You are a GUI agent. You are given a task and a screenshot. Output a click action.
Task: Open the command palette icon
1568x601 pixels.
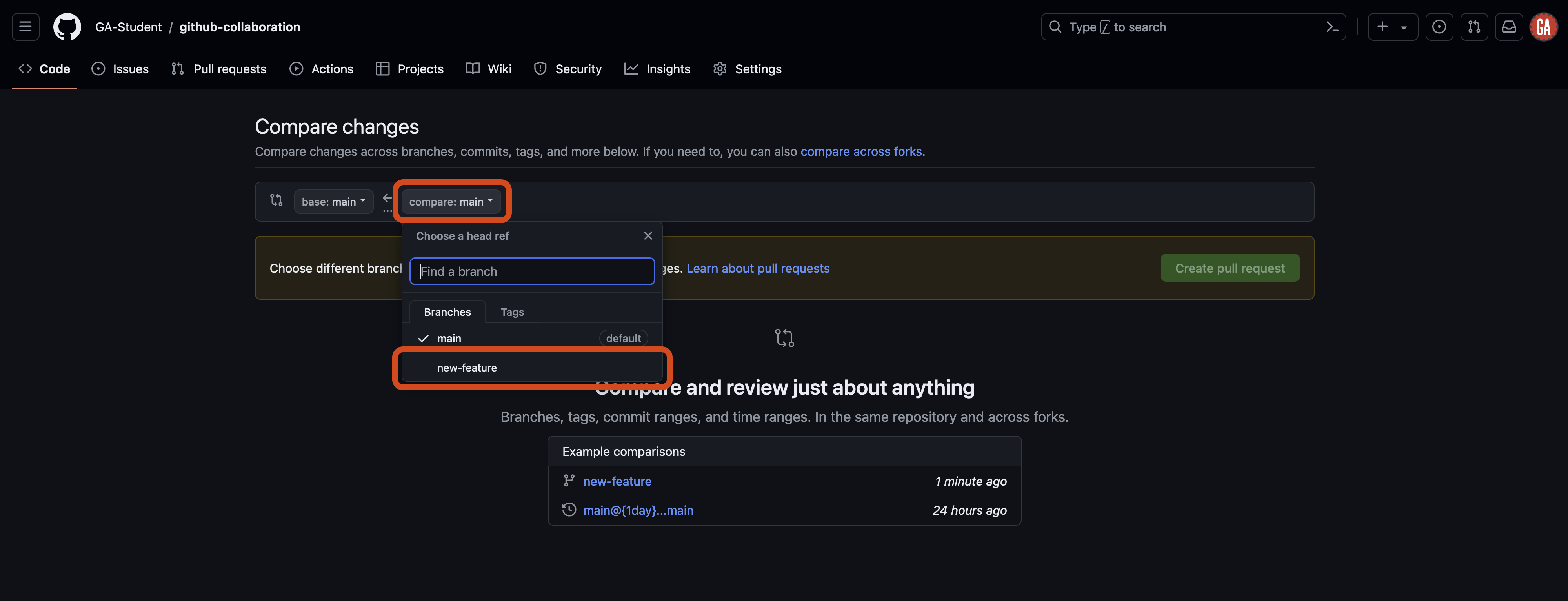(1332, 26)
